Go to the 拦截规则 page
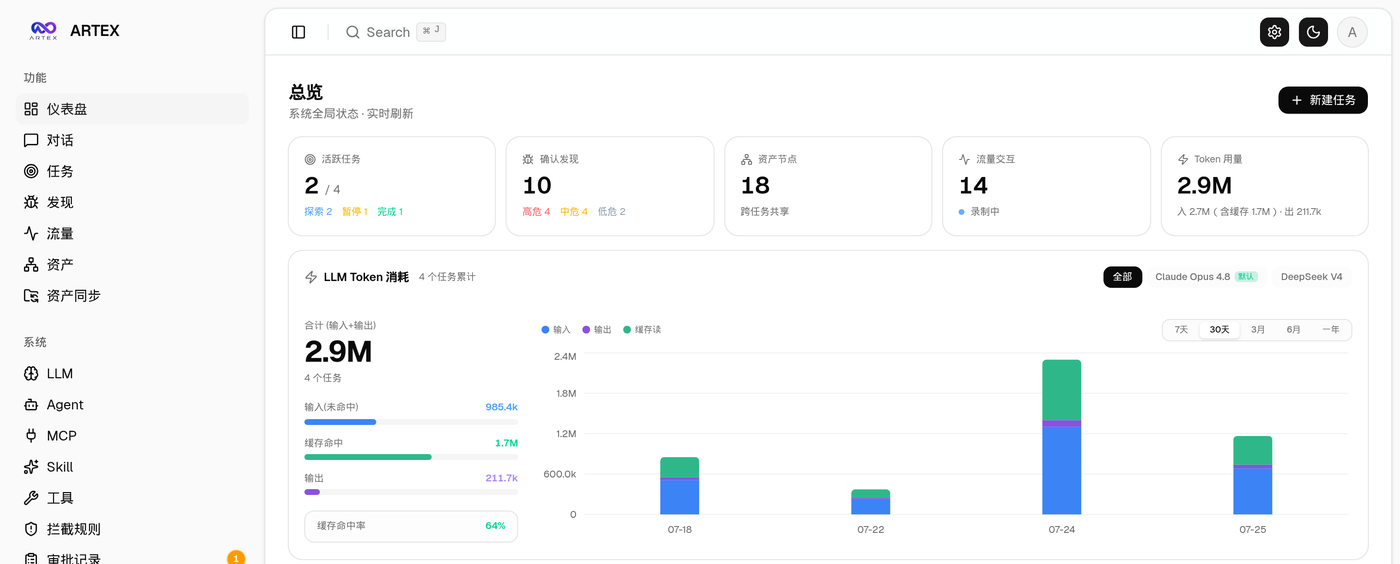The image size is (1400, 564). [132, 528]
